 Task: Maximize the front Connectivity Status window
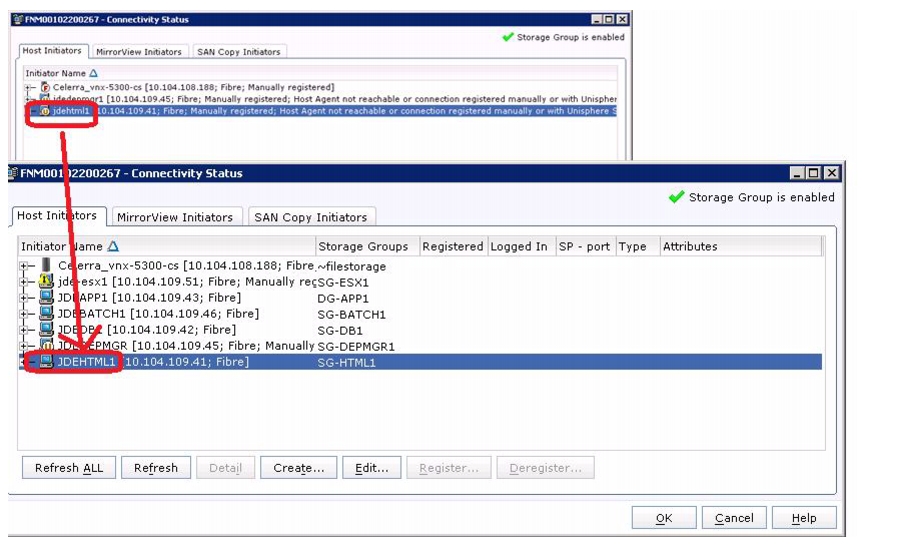point(814,173)
